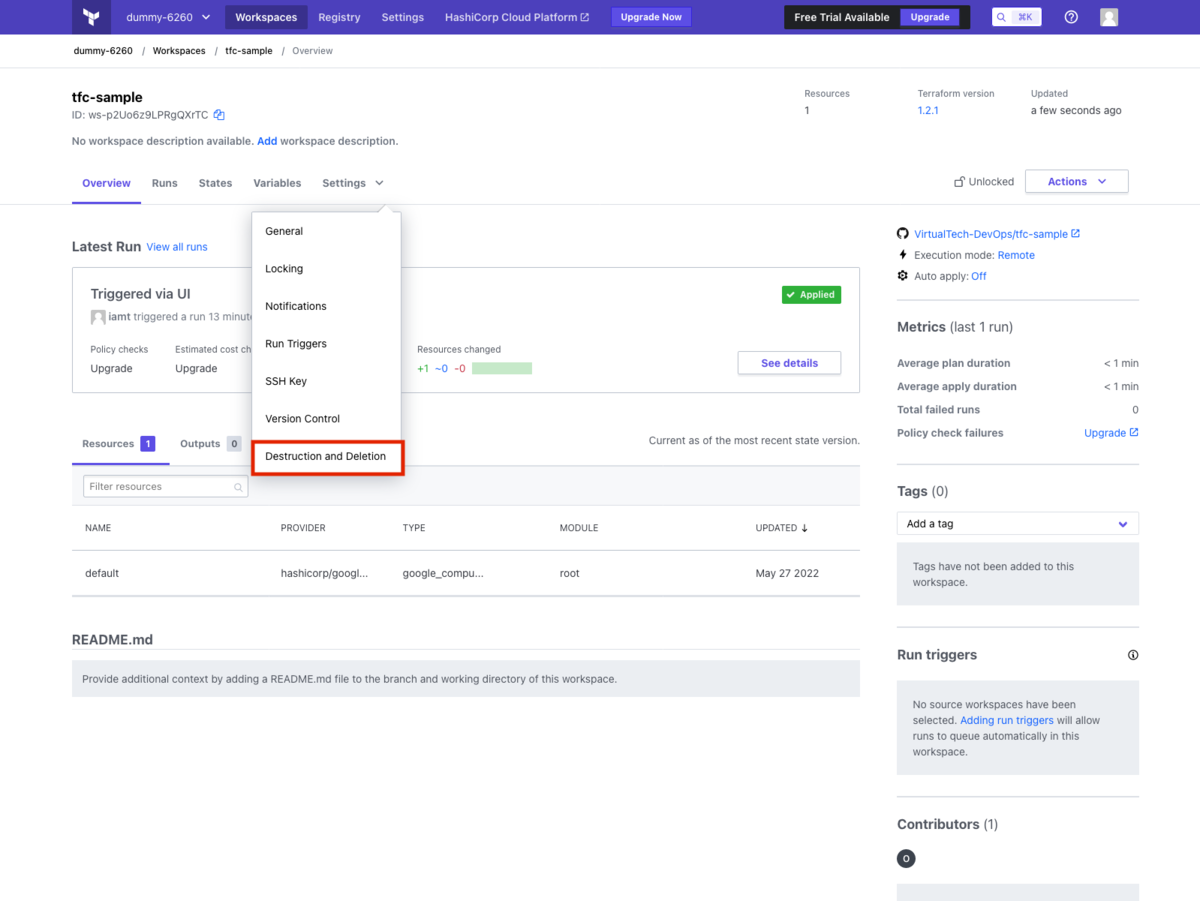Viewport: 1200px width, 901px height.
Task: Click the root module cell
Action: [569, 574]
